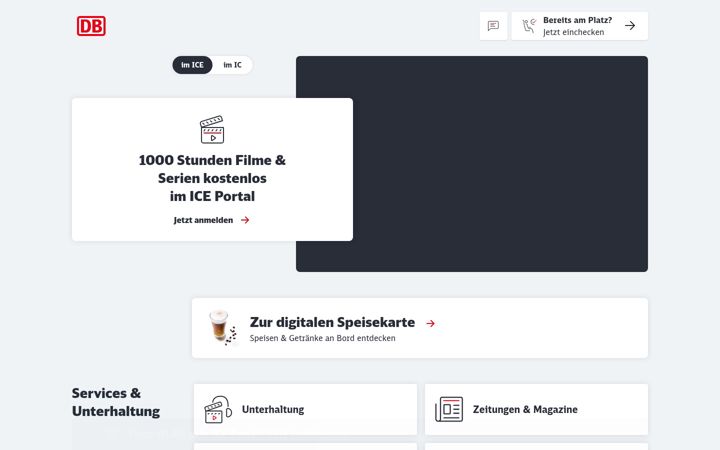Click the arrow next to Jetzt einchecken
The width and height of the screenshot is (720, 450).
(x=630, y=26)
